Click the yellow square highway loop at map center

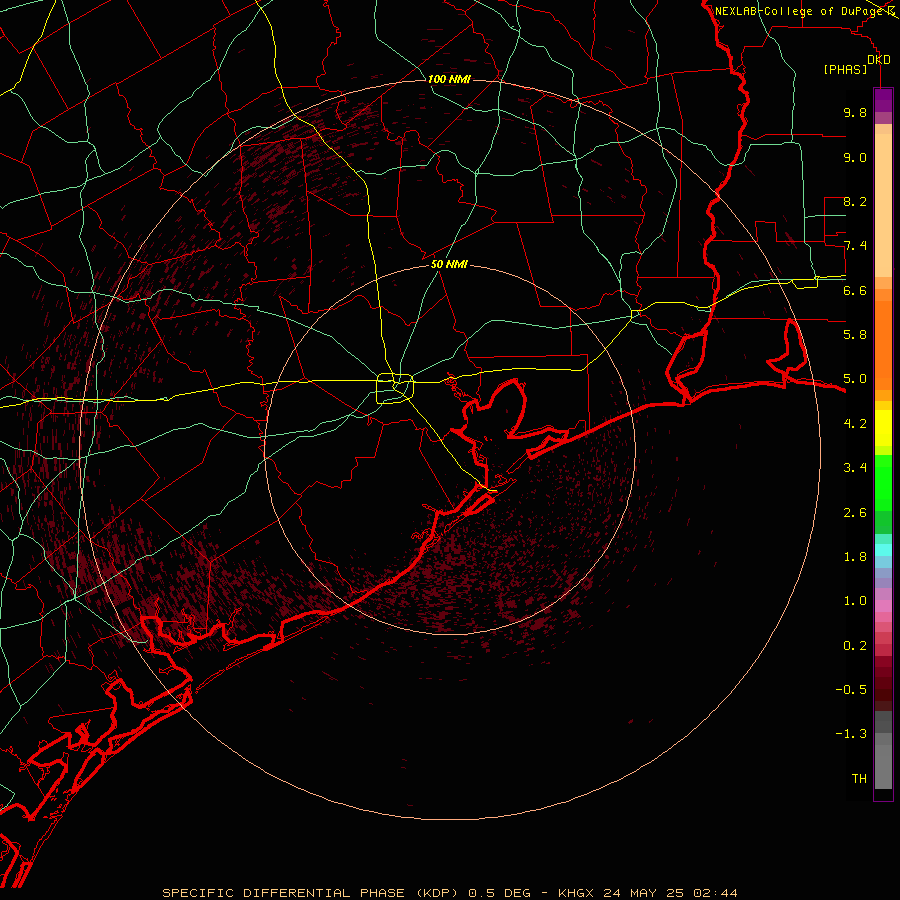click(395, 389)
